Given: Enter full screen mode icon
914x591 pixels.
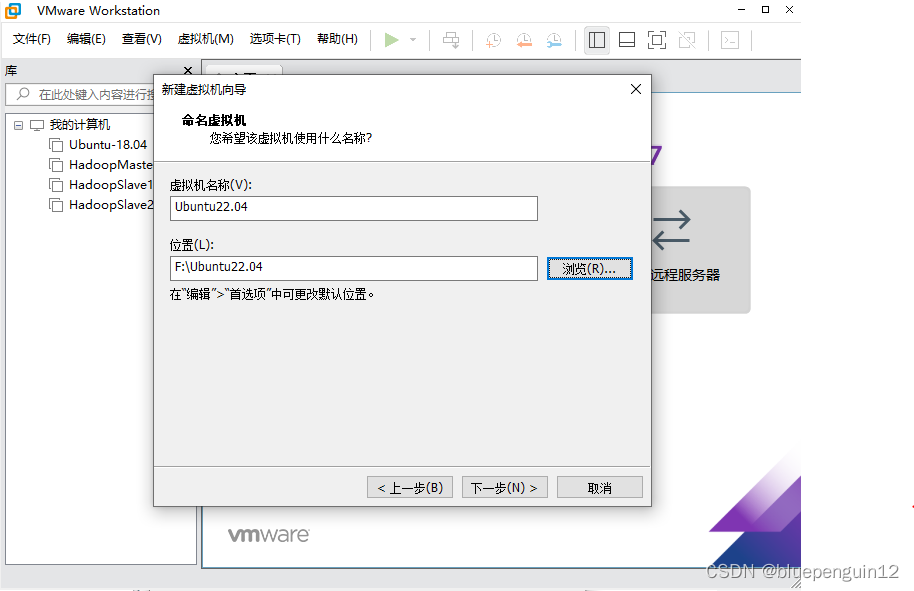Looking at the screenshot, I should point(657,40).
